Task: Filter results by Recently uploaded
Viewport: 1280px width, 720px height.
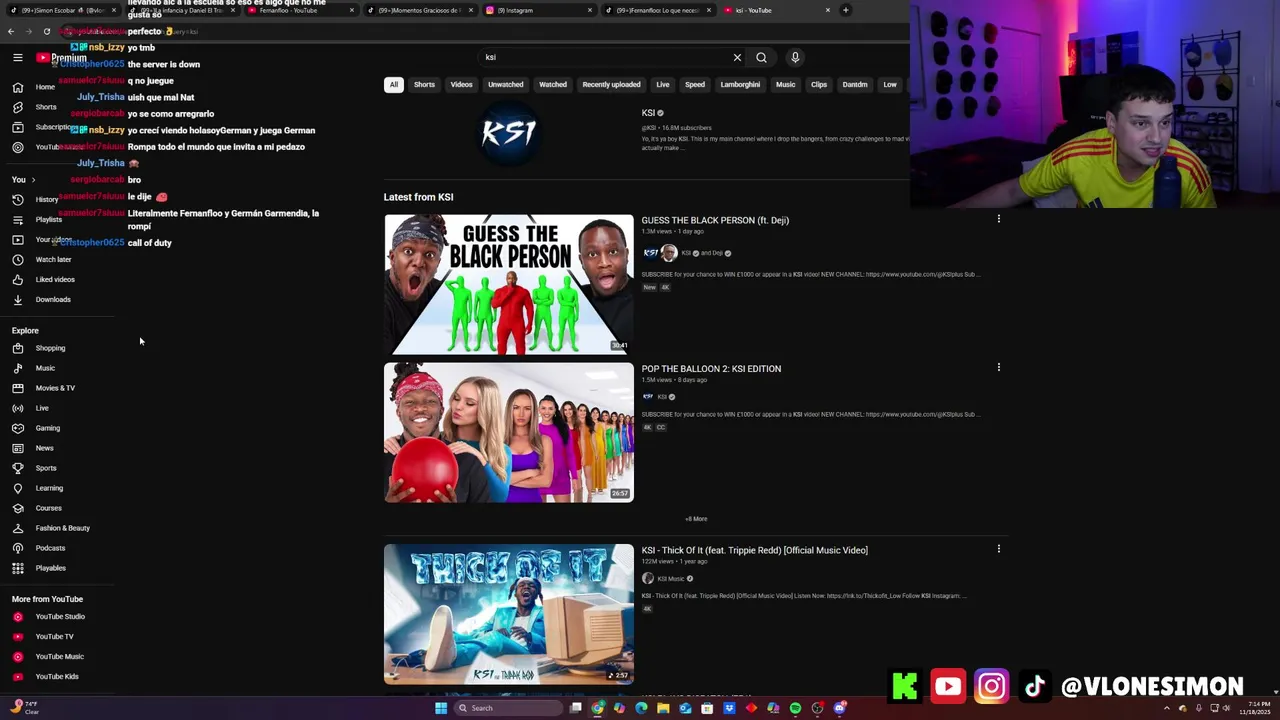Action: [611, 85]
